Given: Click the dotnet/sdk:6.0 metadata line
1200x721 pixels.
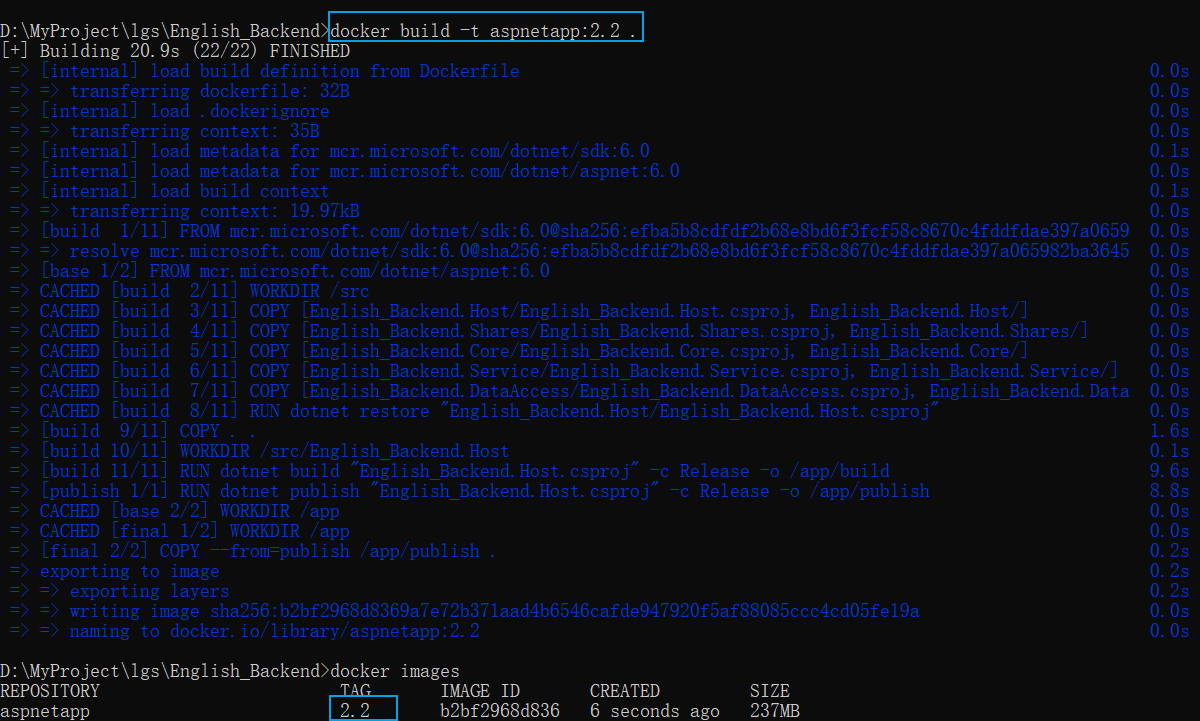Looking at the screenshot, I should pos(344,151).
